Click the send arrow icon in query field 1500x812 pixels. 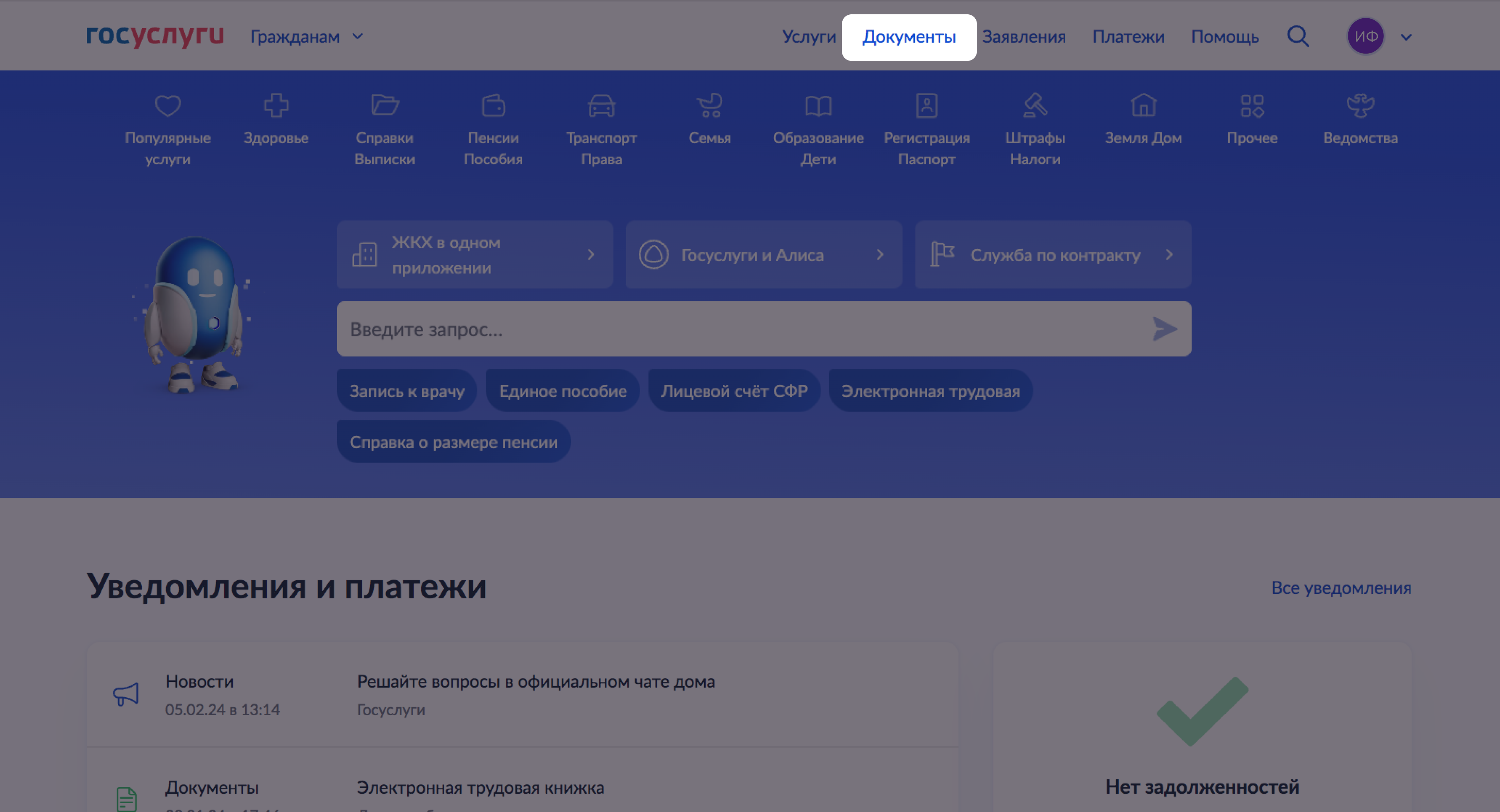[x=1164, y=329]
